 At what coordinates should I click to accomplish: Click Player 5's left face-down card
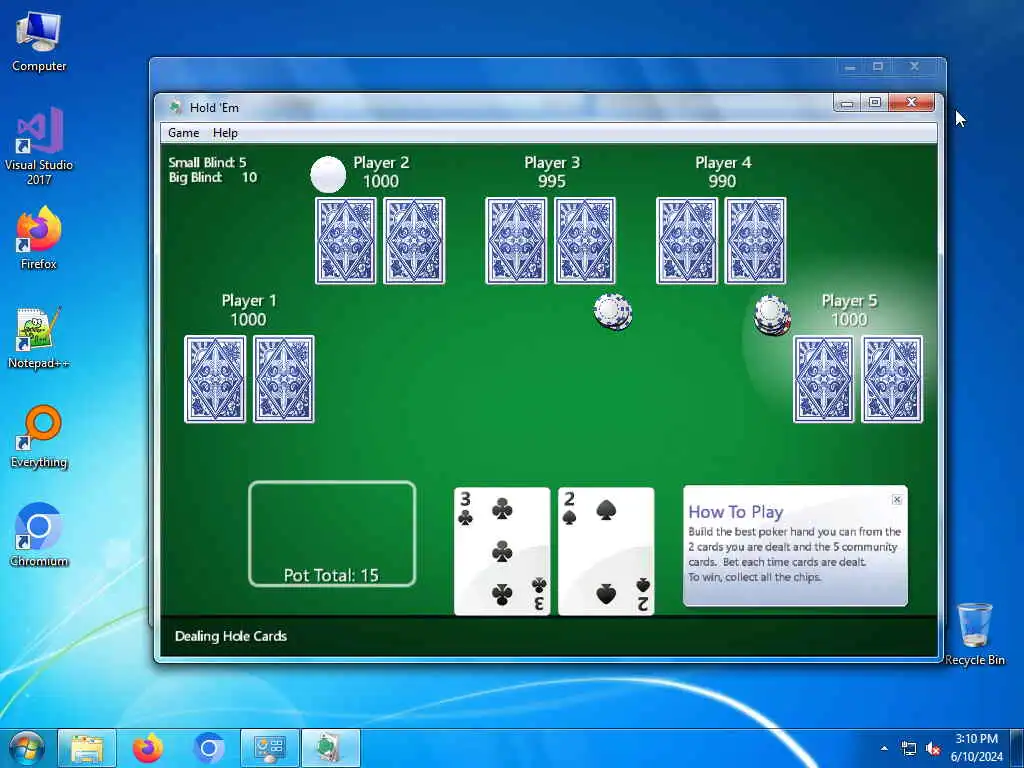tap(823, 379)
